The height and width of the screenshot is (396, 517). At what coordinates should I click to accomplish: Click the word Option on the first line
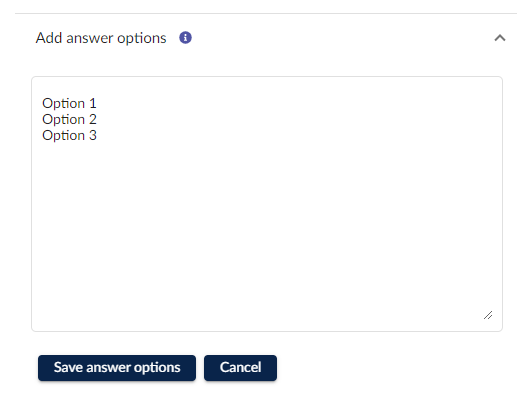[63, 103]
